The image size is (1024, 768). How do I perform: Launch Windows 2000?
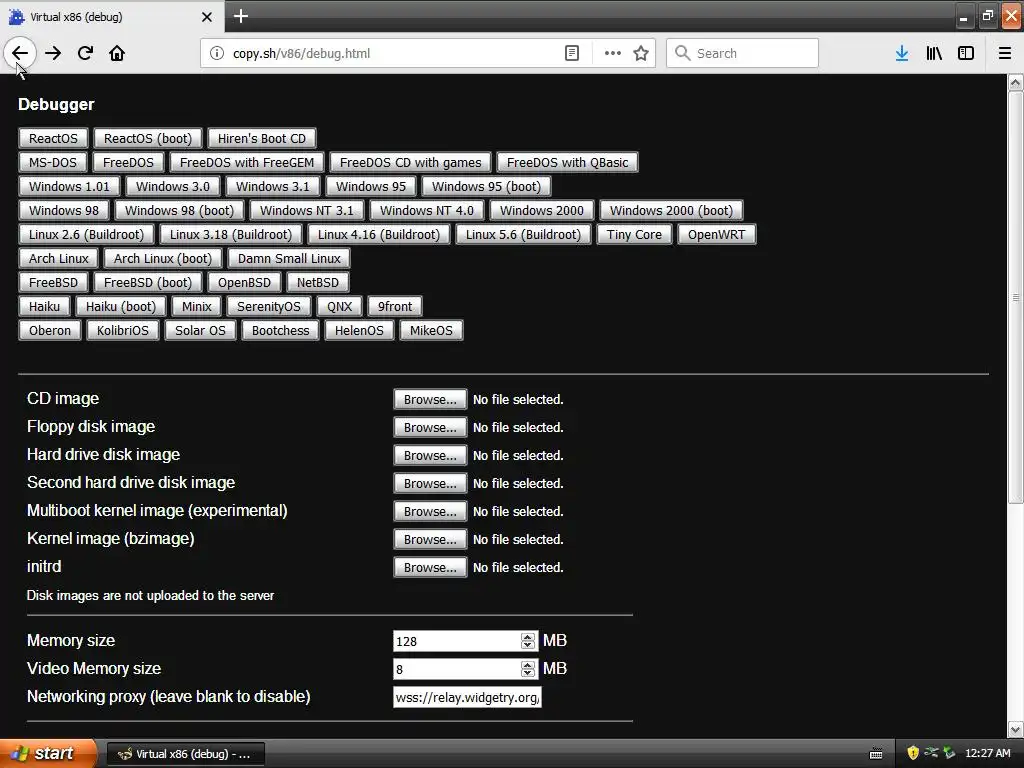[x=541, y=211]
